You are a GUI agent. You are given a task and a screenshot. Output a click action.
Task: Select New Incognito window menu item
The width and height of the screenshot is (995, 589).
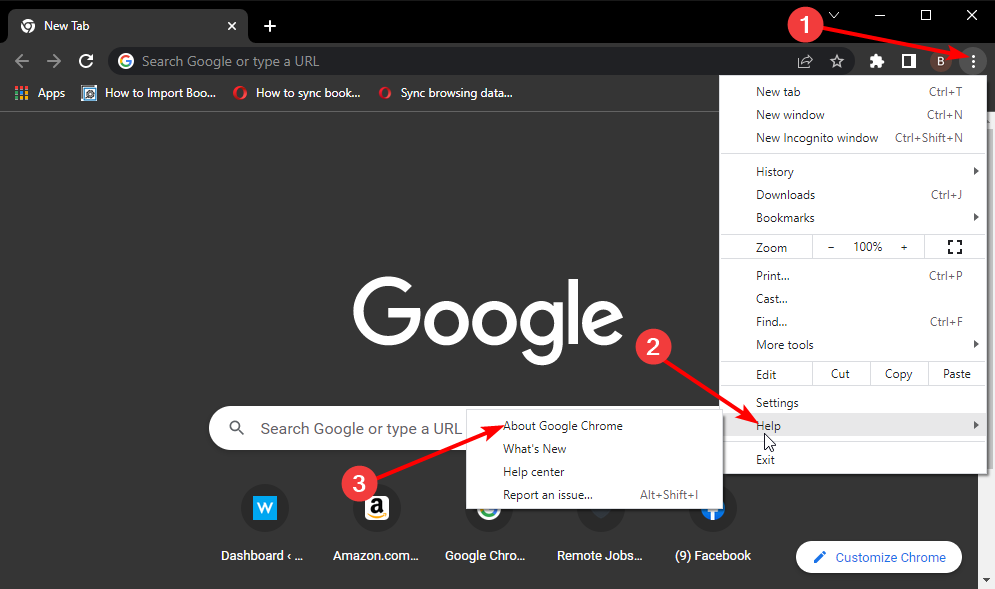point(853,138)
